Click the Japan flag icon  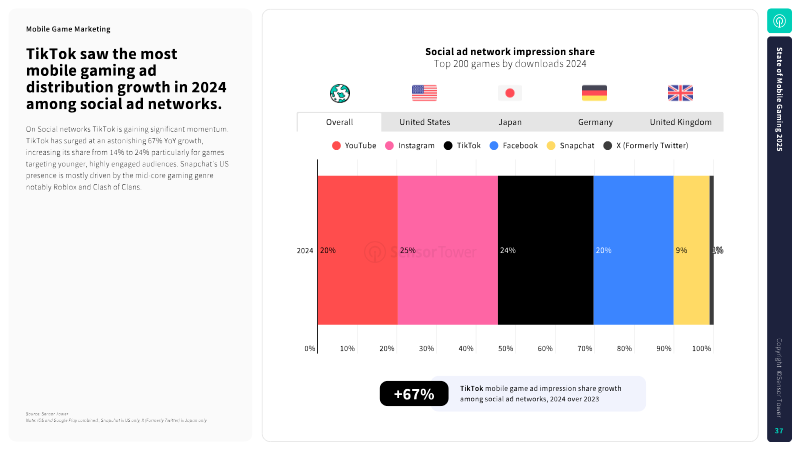(x=510, y=93)
